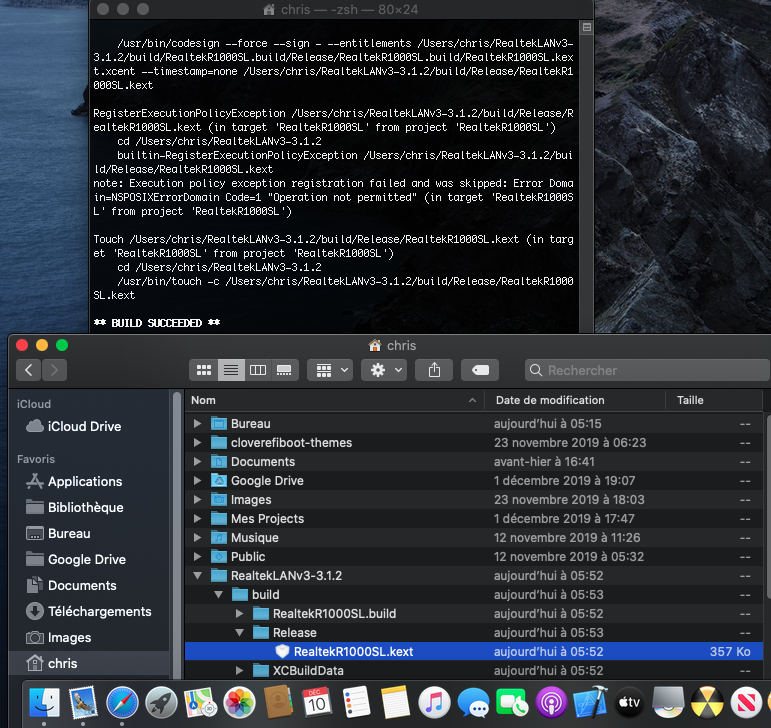Select the Mes Projects folder name
This screenshot has width=771, height=728.
coord(267,519)
